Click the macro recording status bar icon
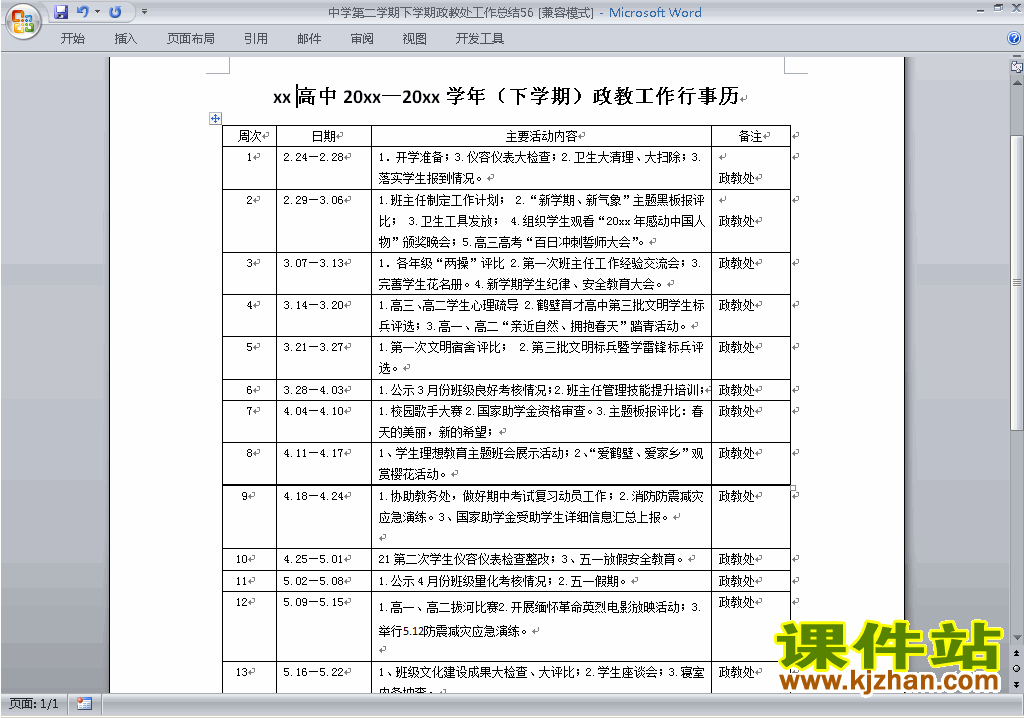This screenshot has width=1024, height=718. point(84,704)
